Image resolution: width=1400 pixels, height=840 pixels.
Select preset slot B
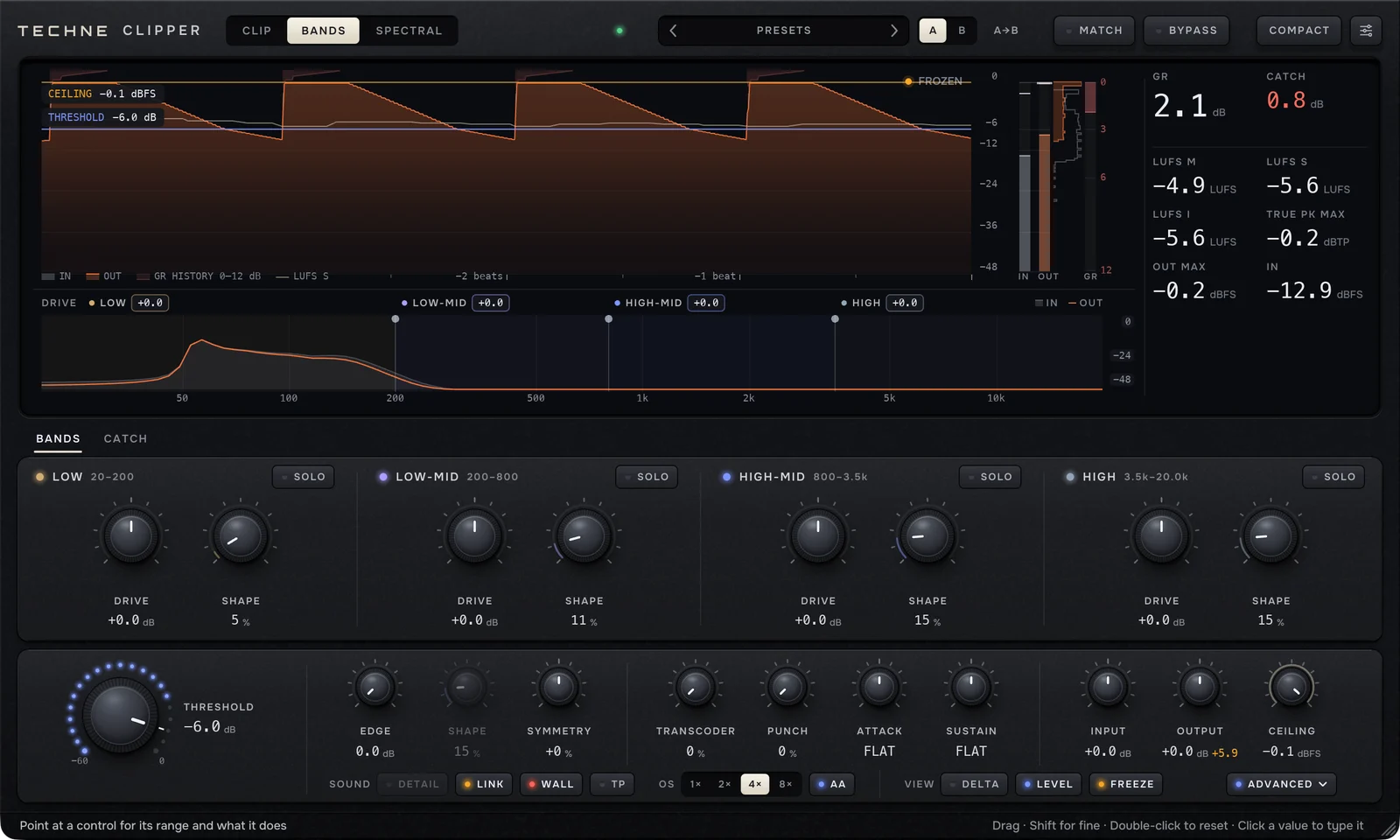962,31
